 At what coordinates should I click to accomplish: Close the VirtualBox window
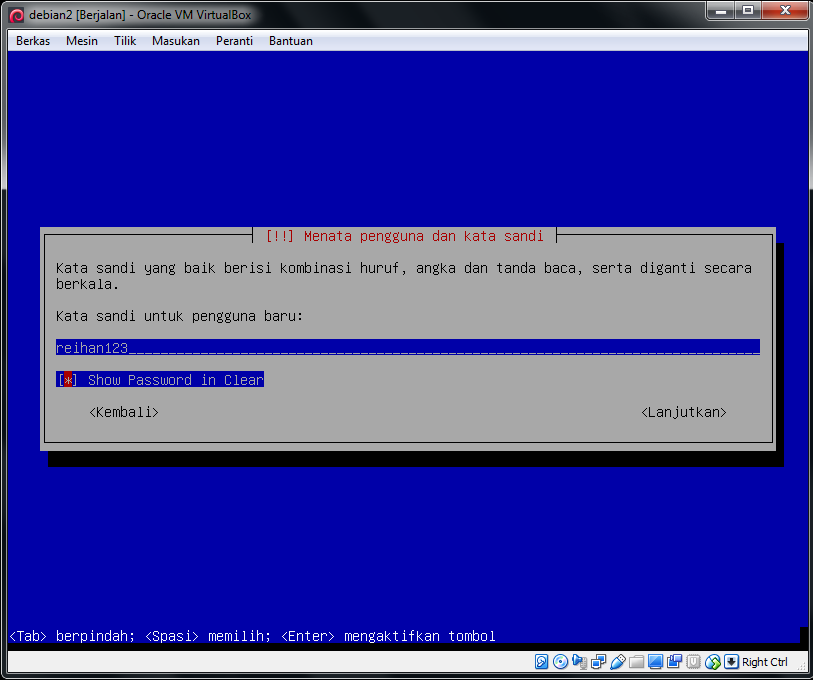(784, 10)
